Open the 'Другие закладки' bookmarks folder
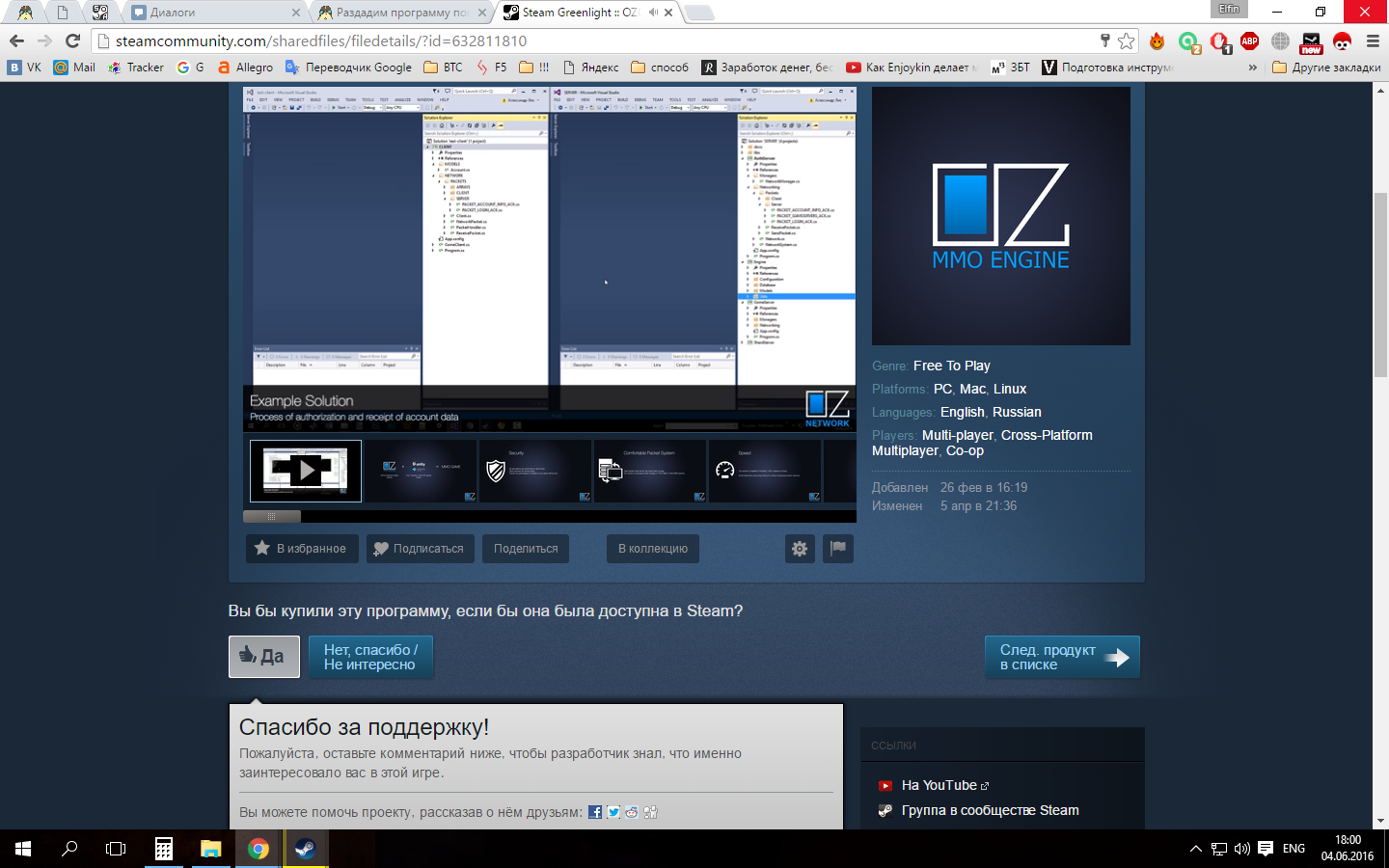Viewport: 1389px width, 868px height. pyautogui.click(x=1326, y=68)
